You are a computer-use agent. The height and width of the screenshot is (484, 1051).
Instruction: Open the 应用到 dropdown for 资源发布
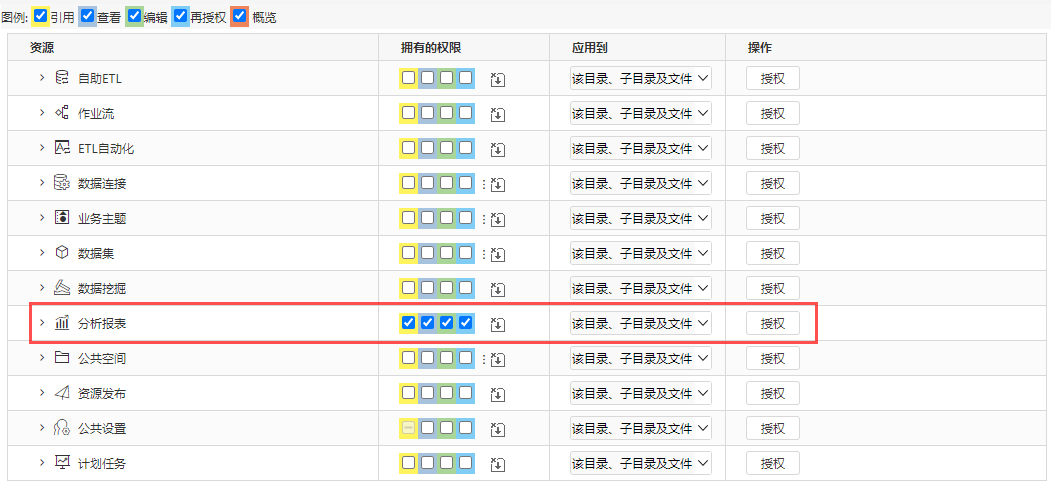pos(640,393)
